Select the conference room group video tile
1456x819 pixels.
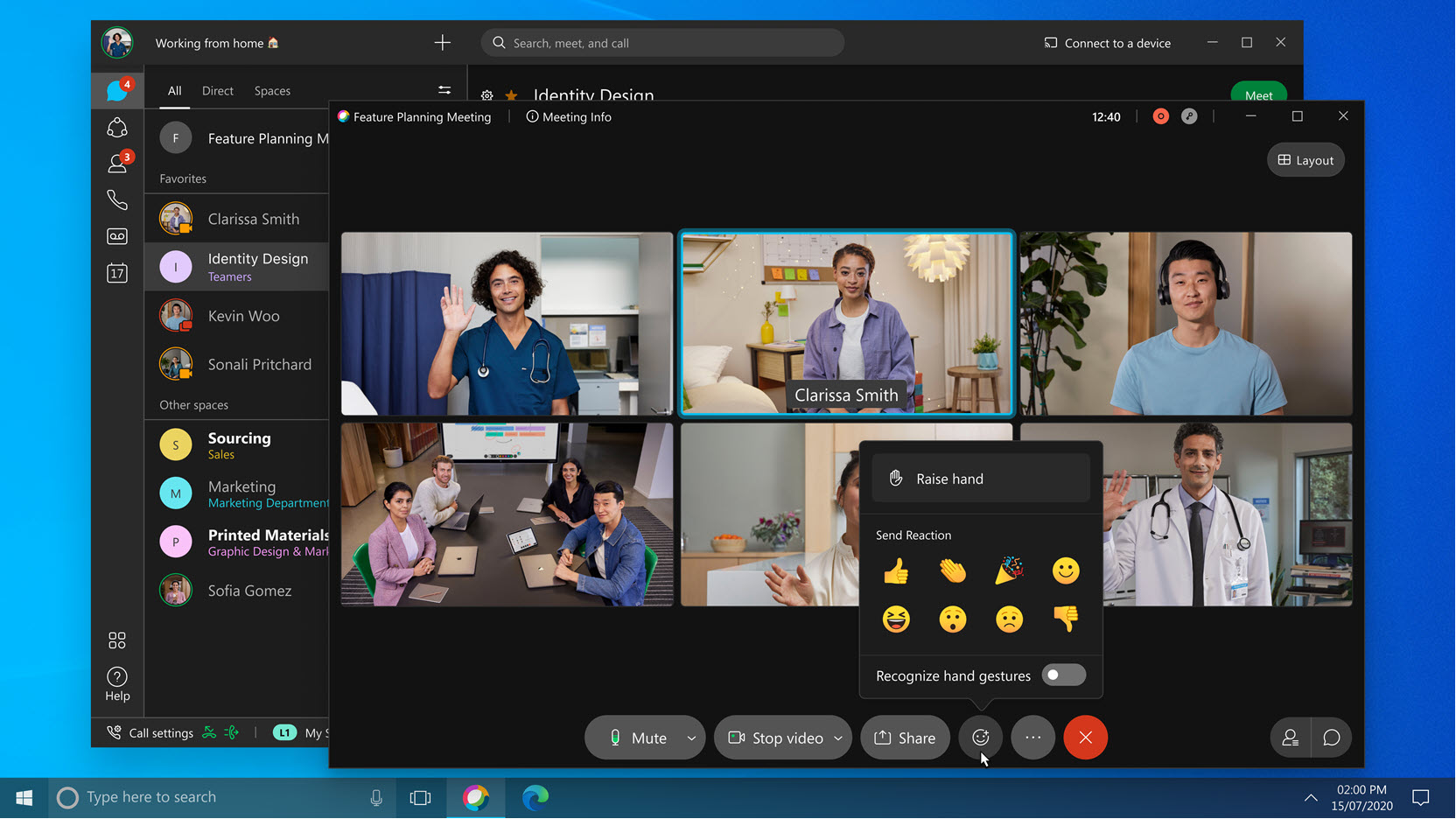507,514
